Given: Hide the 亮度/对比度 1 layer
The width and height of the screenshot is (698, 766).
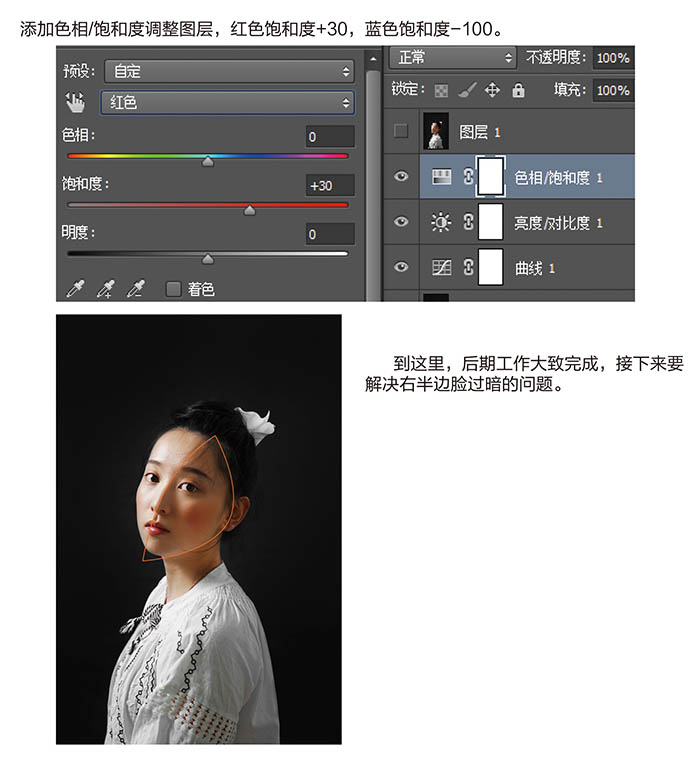Looking at the screenshot, I should tap(401, 221).
